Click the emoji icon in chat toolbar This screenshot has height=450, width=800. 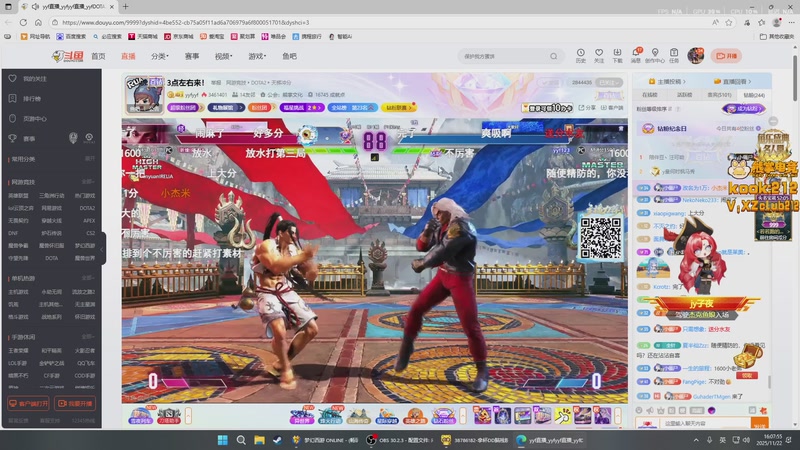[x=639, y=410]
